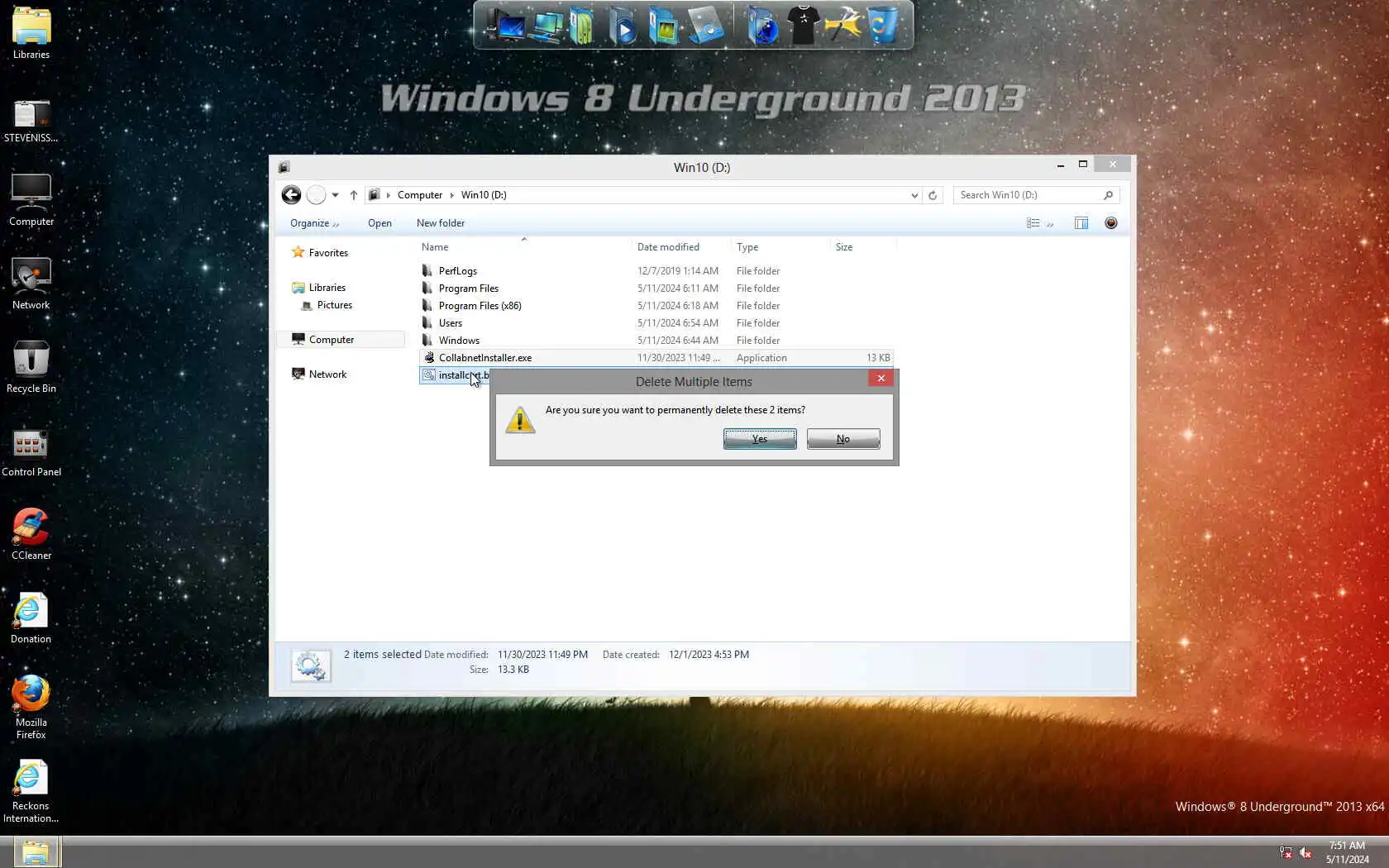Select Favorites in the navigation pane
1389x868 pixels.
tap(328, 253)
